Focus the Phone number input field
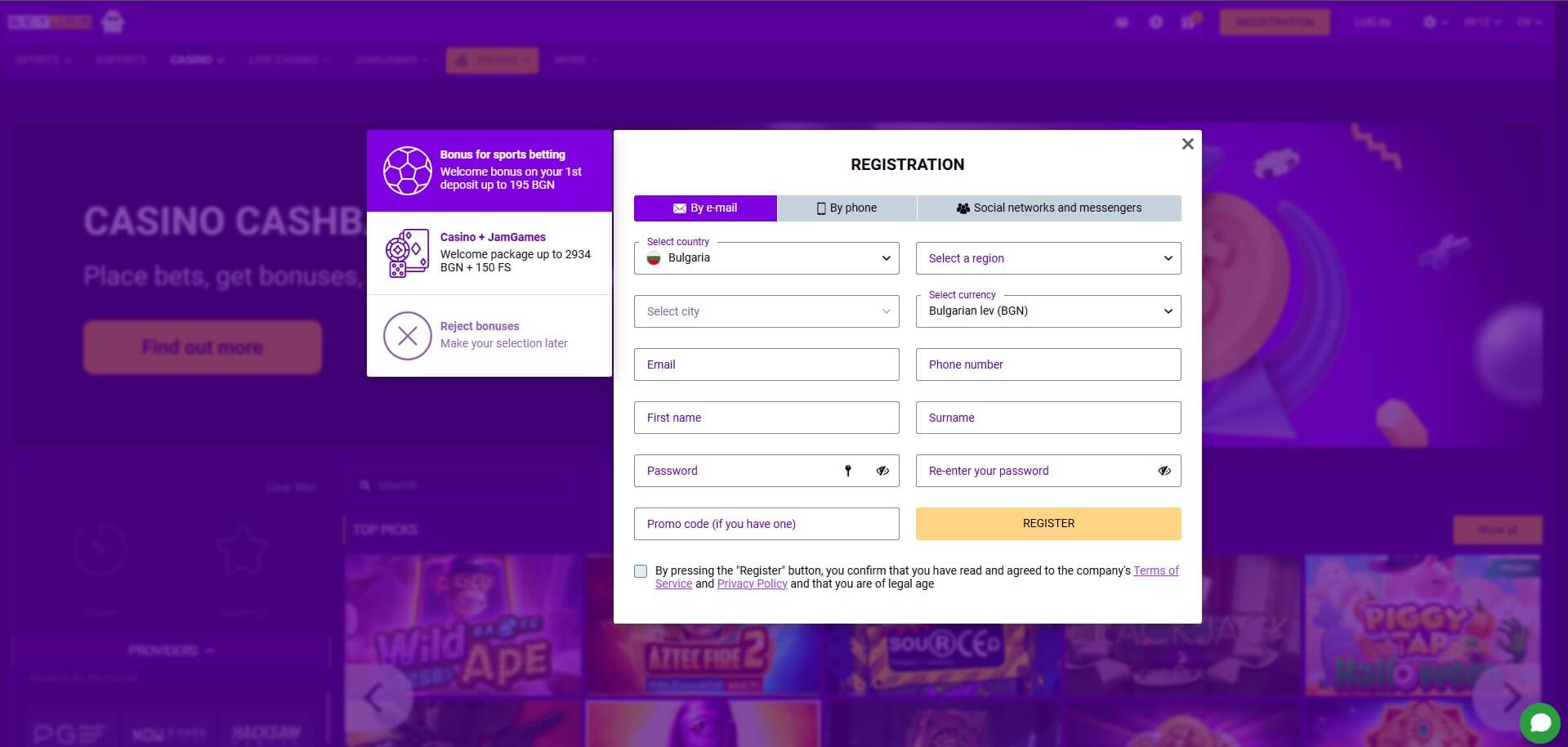 [1048, 365]
